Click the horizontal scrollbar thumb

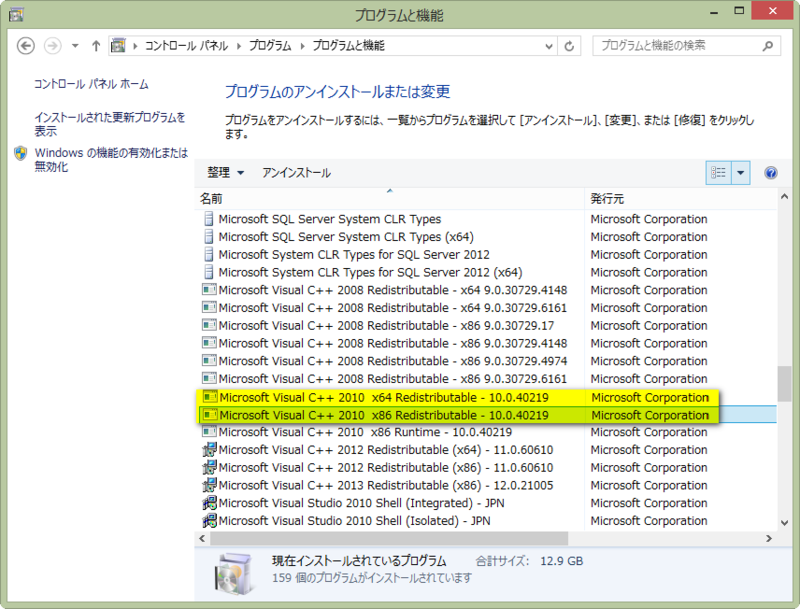tap(389, 539)
